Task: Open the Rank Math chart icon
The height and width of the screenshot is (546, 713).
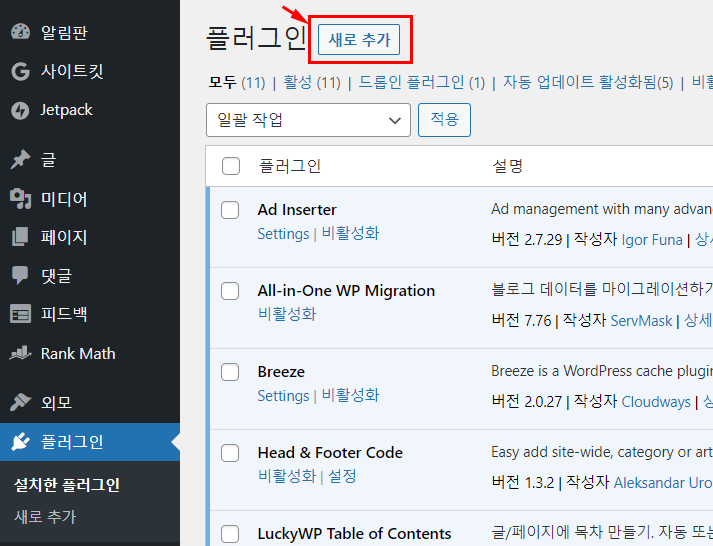Action: tap(20, 353)
